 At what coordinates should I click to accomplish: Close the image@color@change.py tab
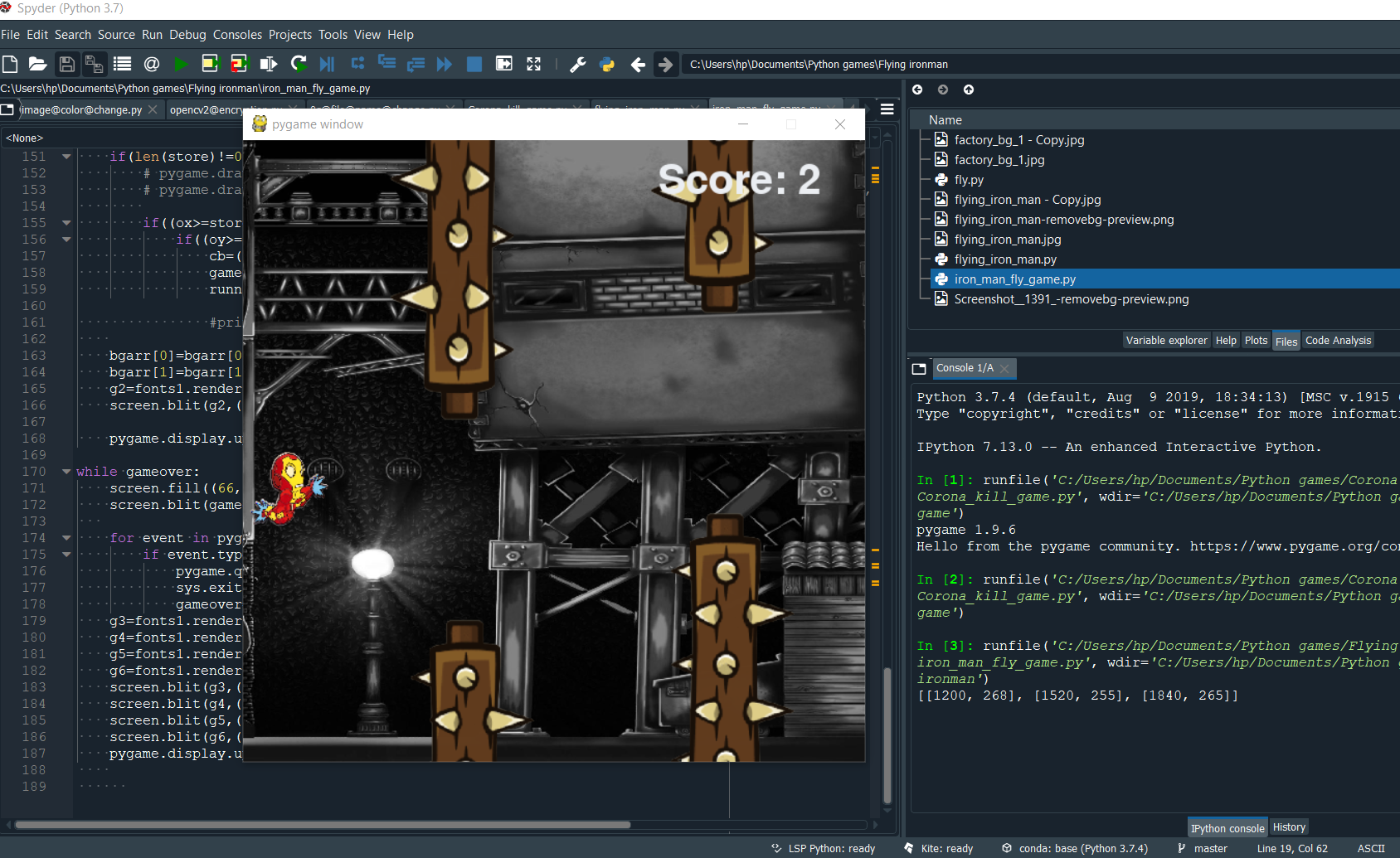[153, 109]
